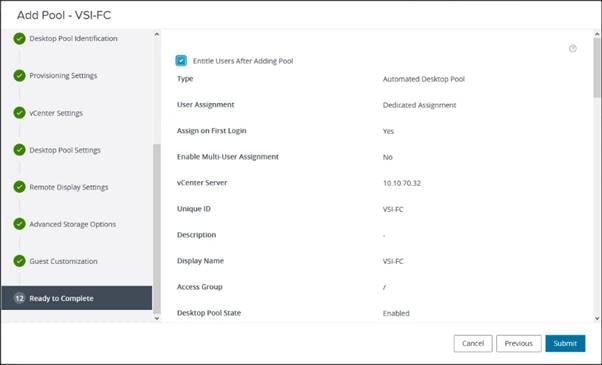Click the No value for Multi-User Assignment
The height and width of the screenshot is (365, 602).
[x=387, y=157]
